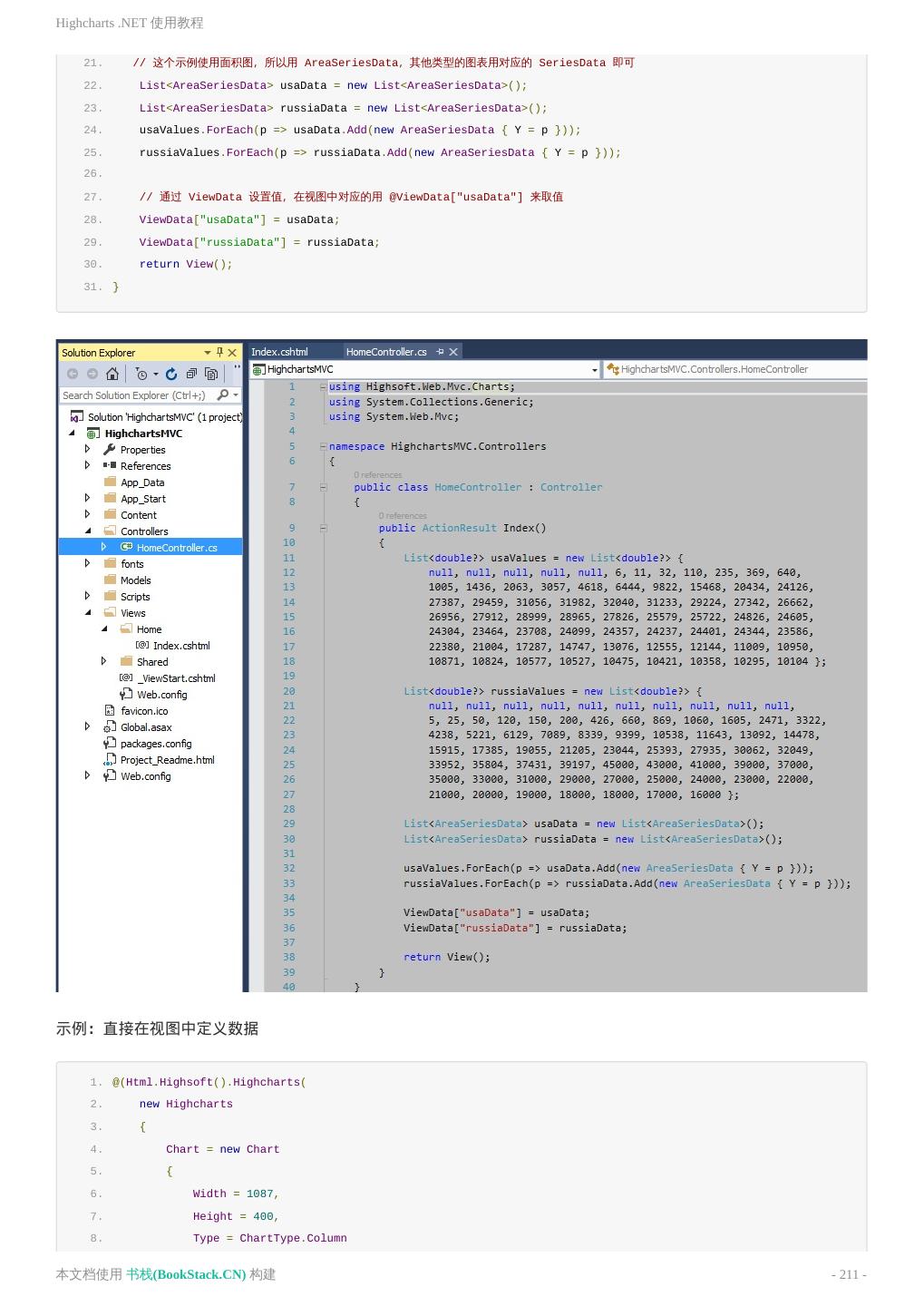Viewport: 924px width, 1306px height.
Task: Collapse the namespace HighchartsMVC.Controllers code block
Action: point(323,446)
